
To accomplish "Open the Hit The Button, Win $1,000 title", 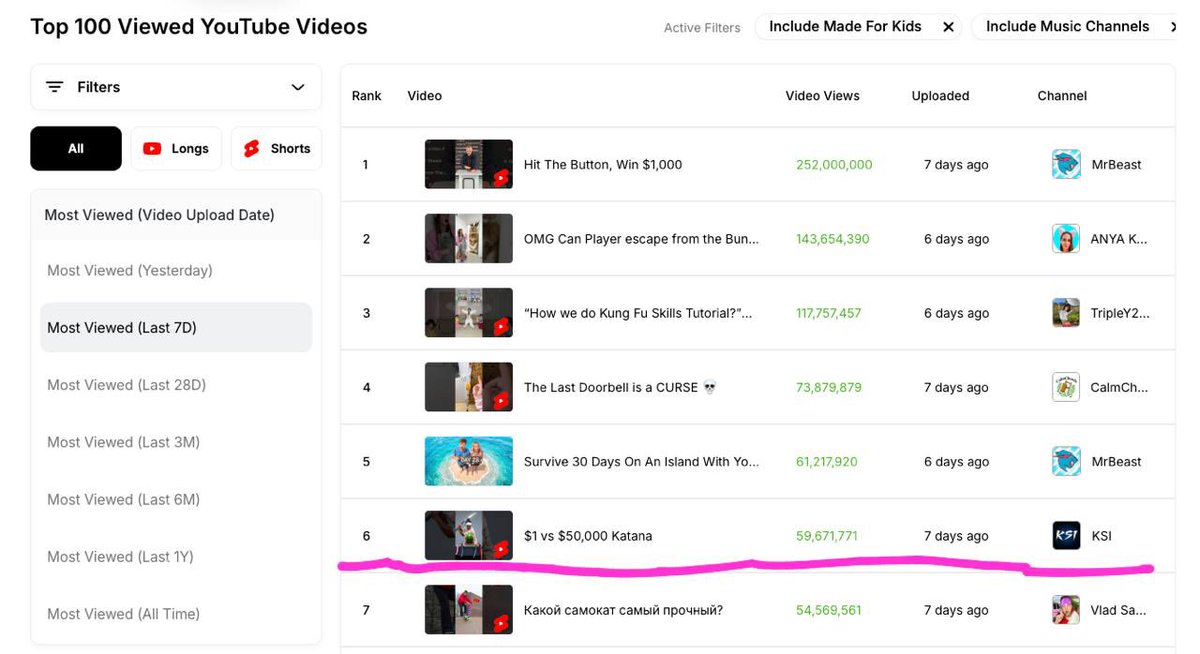I will point(603,165).
